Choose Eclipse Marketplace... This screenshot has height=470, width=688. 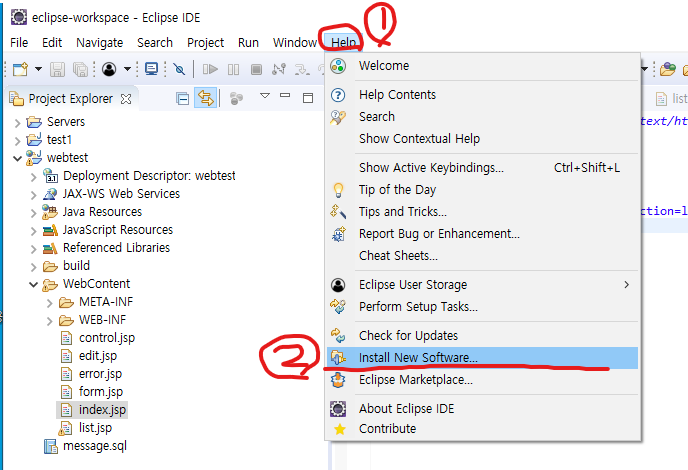coord(482,380)
